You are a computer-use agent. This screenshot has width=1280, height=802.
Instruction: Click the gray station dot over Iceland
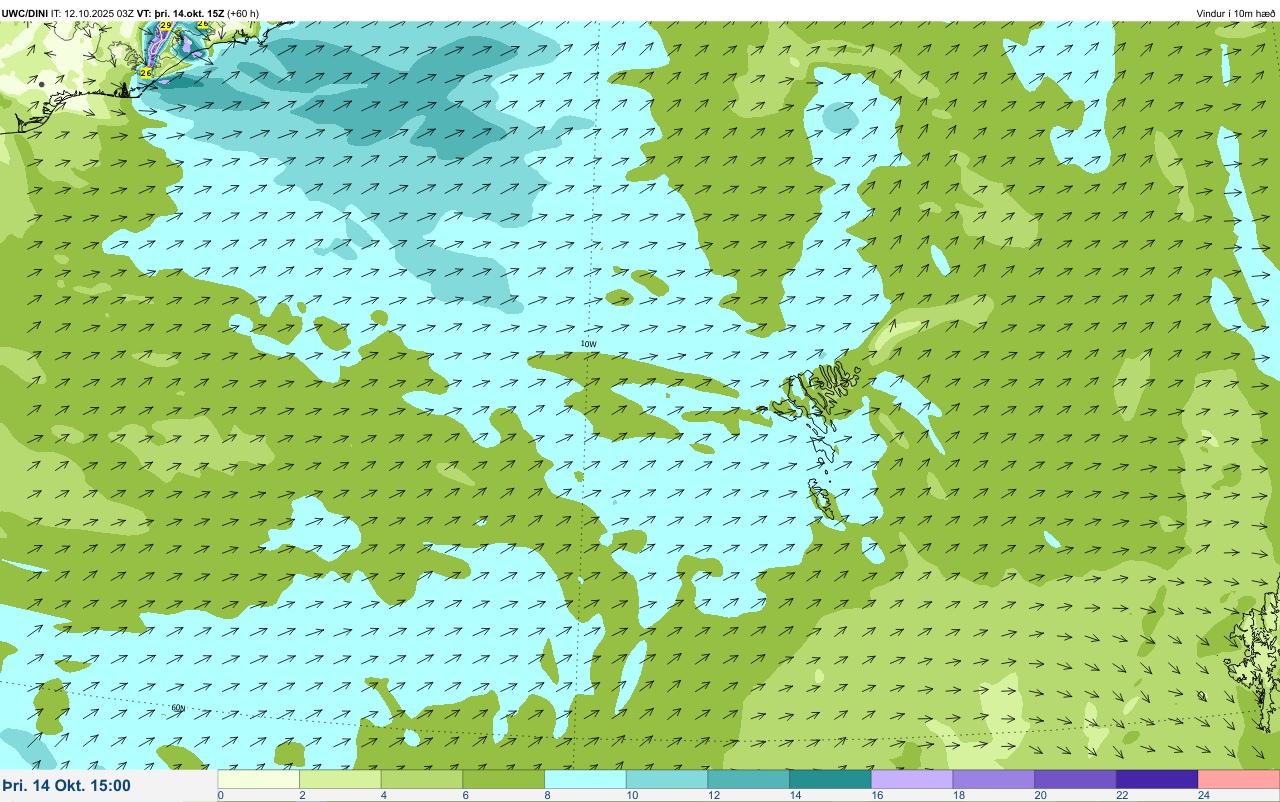coord(41,84)
